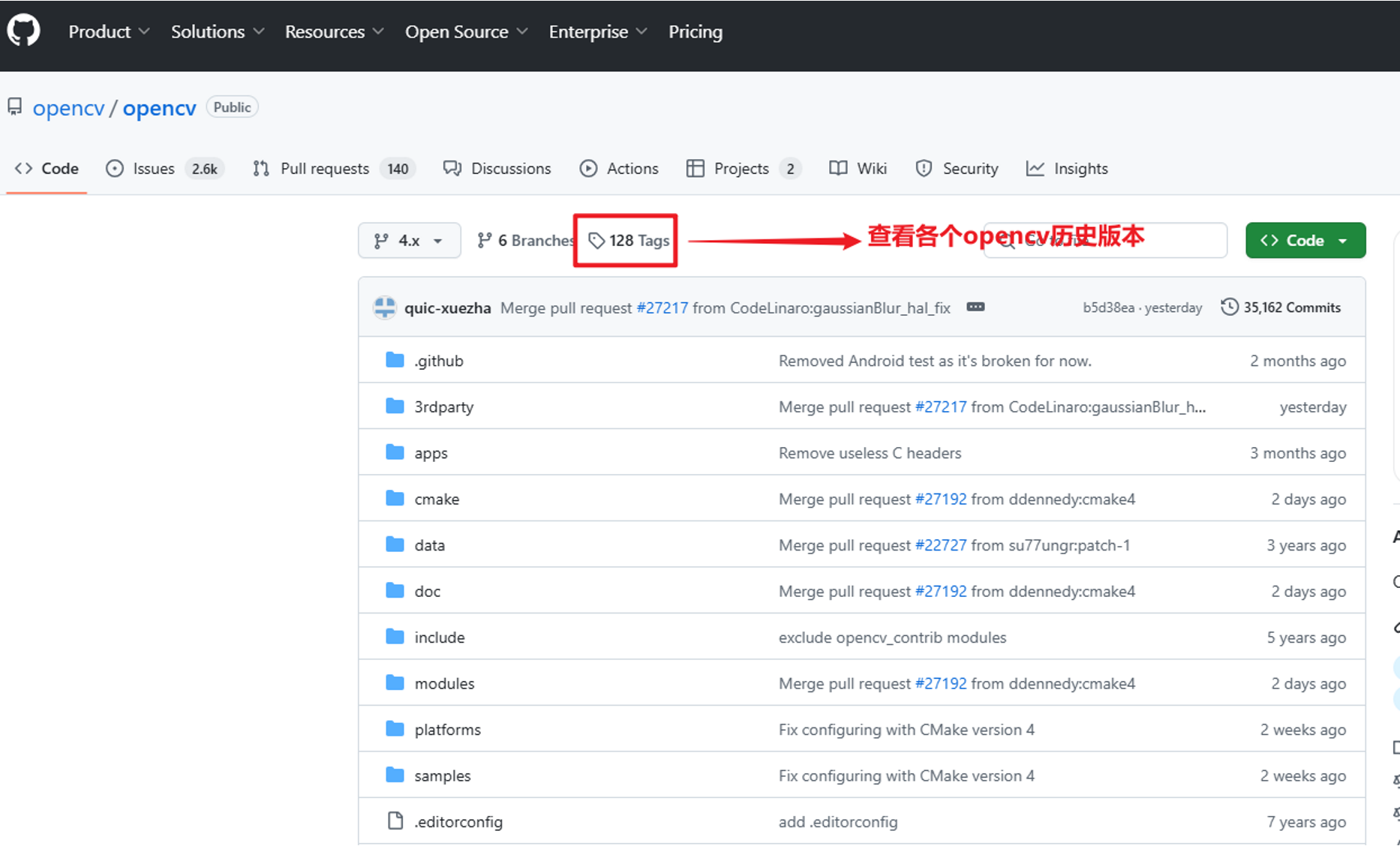The width and height of the screenshot is (1400, 846).
Task: Click the GitHub octocat logo
Action: pos(23,31)
